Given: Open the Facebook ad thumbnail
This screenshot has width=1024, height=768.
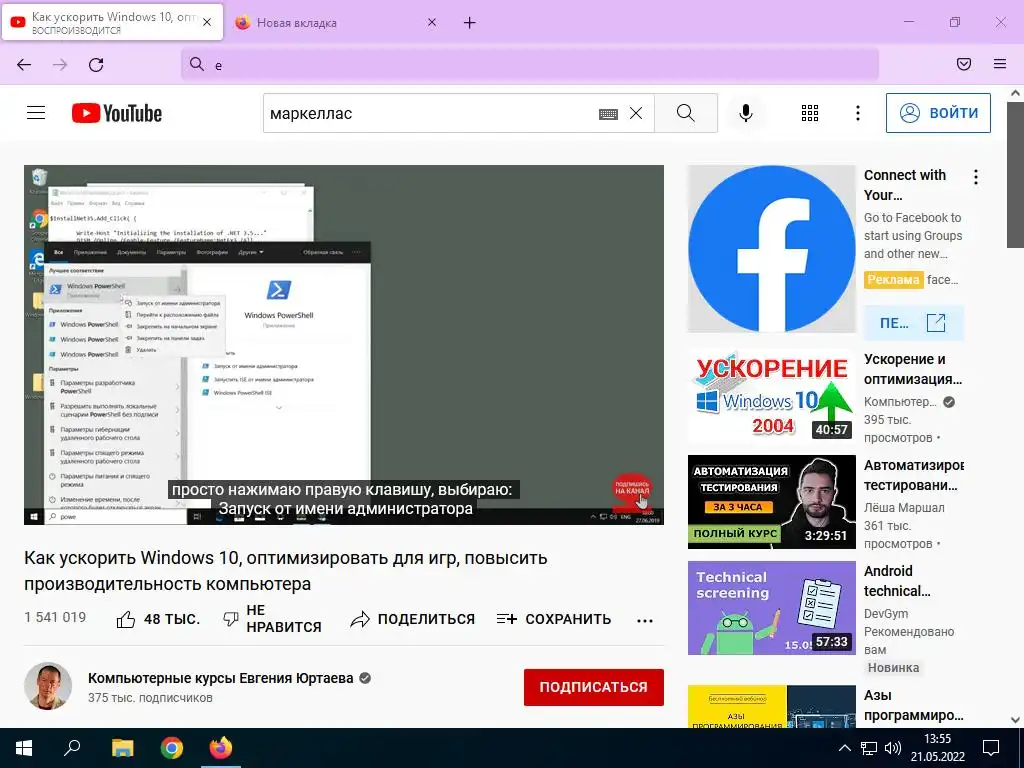Looking at the screenshot, I should pyautogui.click(x=771, y=249).
